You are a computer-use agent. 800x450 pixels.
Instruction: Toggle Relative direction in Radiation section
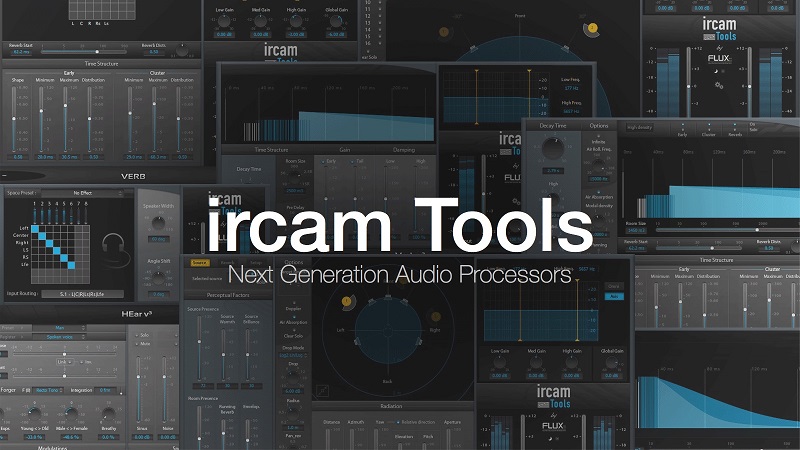pos(416,422)
